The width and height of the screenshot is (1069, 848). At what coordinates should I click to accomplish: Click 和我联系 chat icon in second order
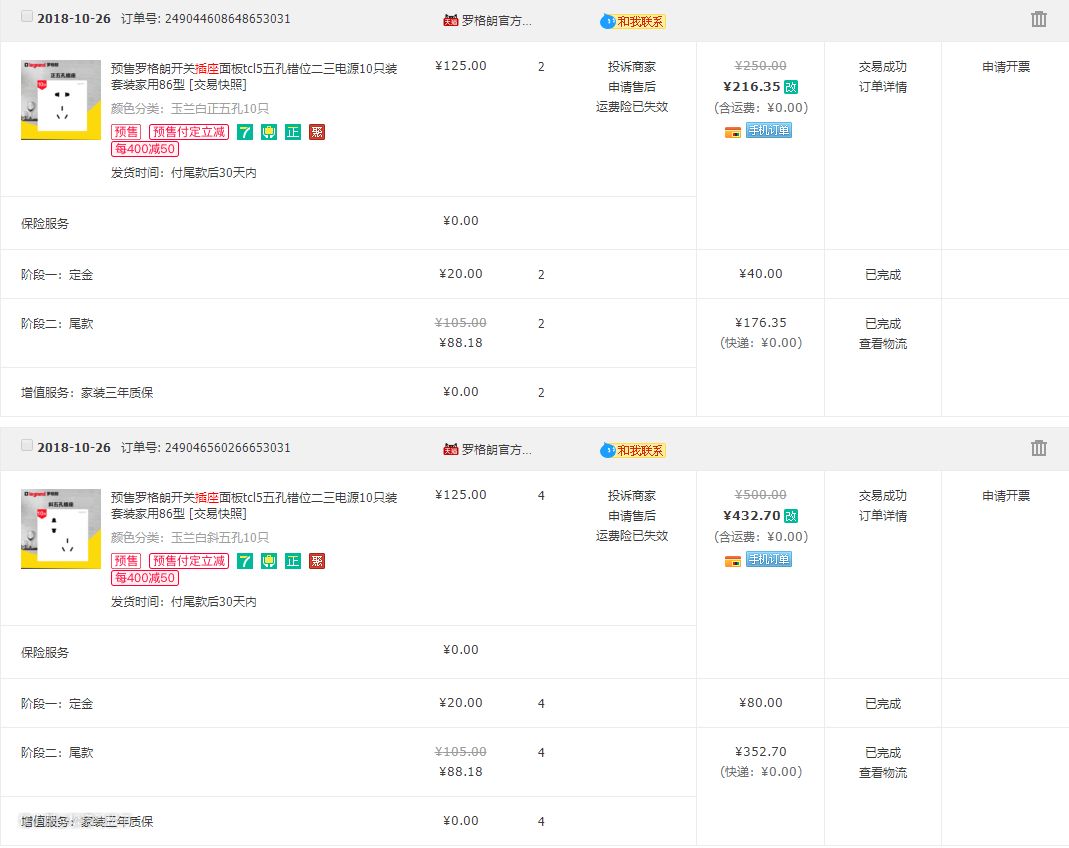(633, 450)
